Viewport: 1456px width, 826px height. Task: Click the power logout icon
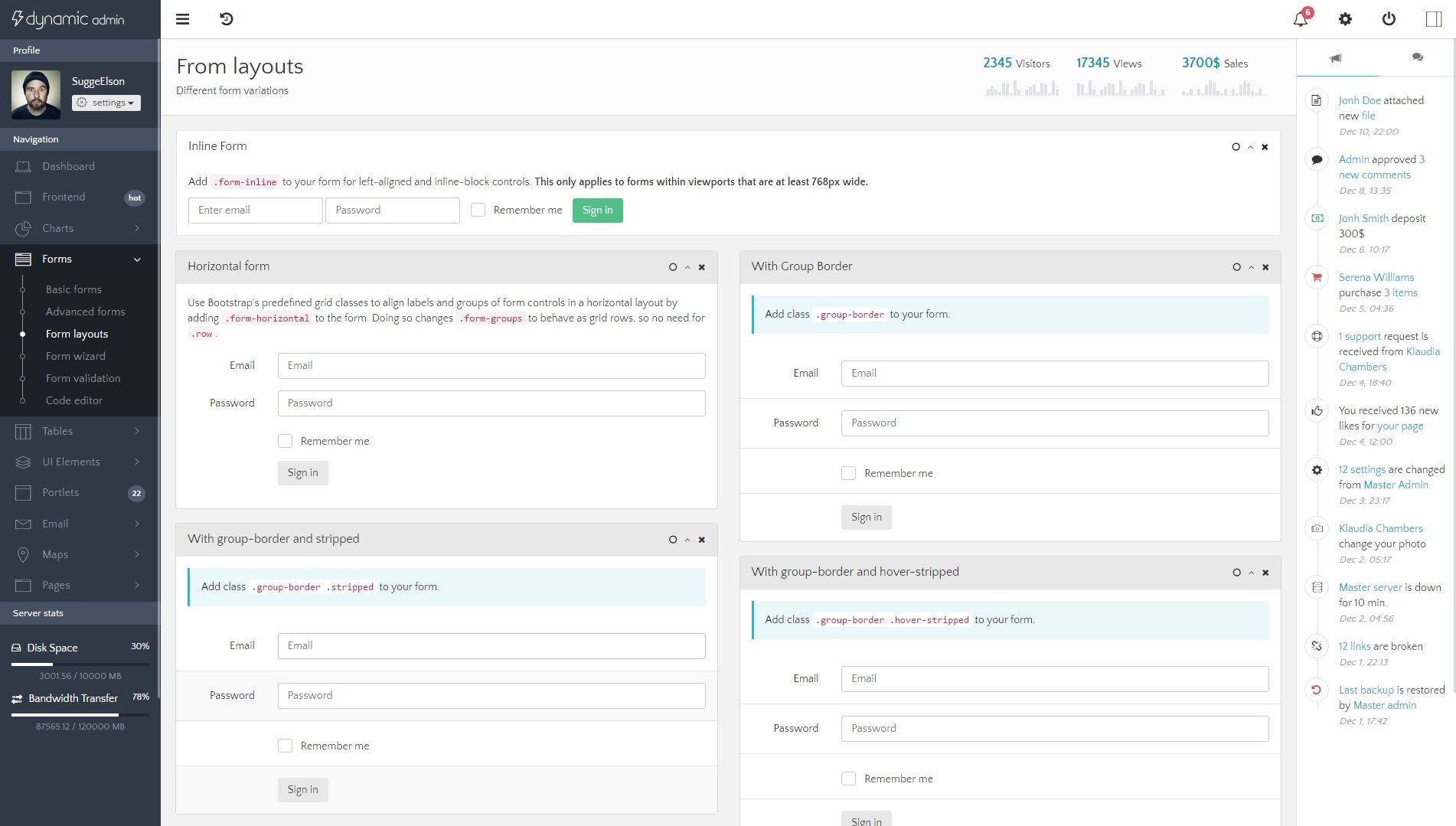pyautogui.click(x=1389, y=19)
